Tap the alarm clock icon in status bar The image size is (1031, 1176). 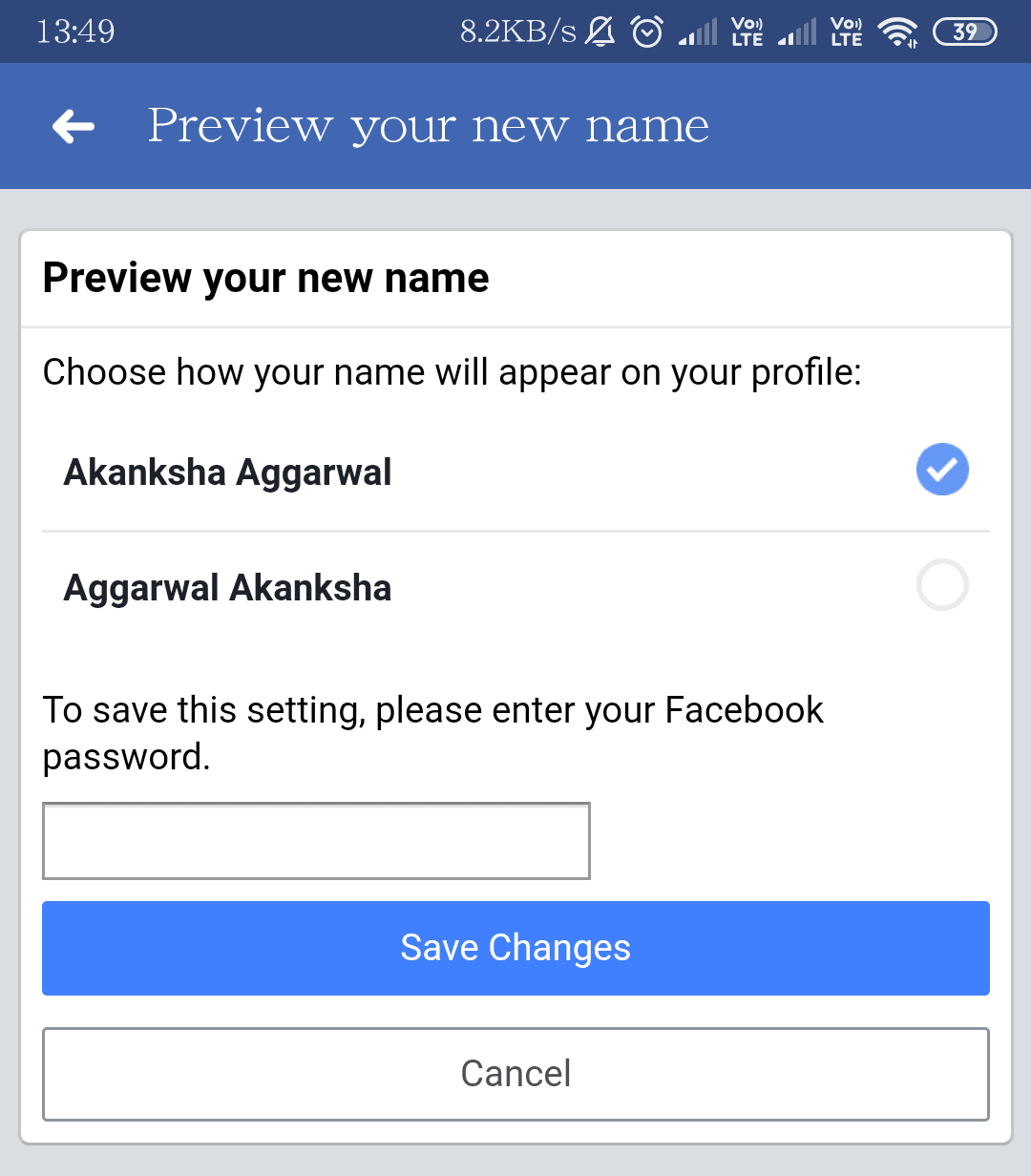648,32
